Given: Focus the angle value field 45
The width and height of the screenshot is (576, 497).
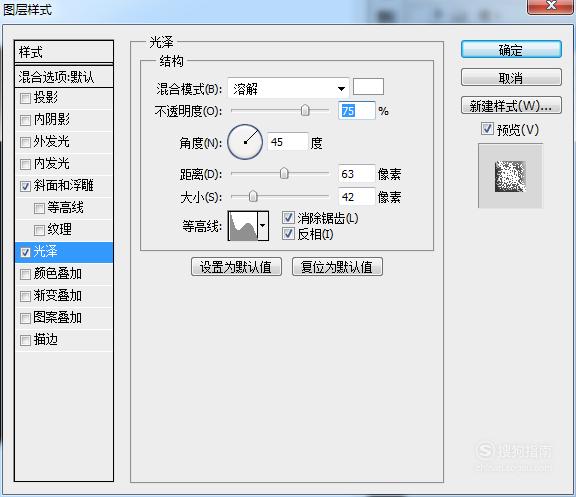Looking at the screenshot, I should [287, 142].
